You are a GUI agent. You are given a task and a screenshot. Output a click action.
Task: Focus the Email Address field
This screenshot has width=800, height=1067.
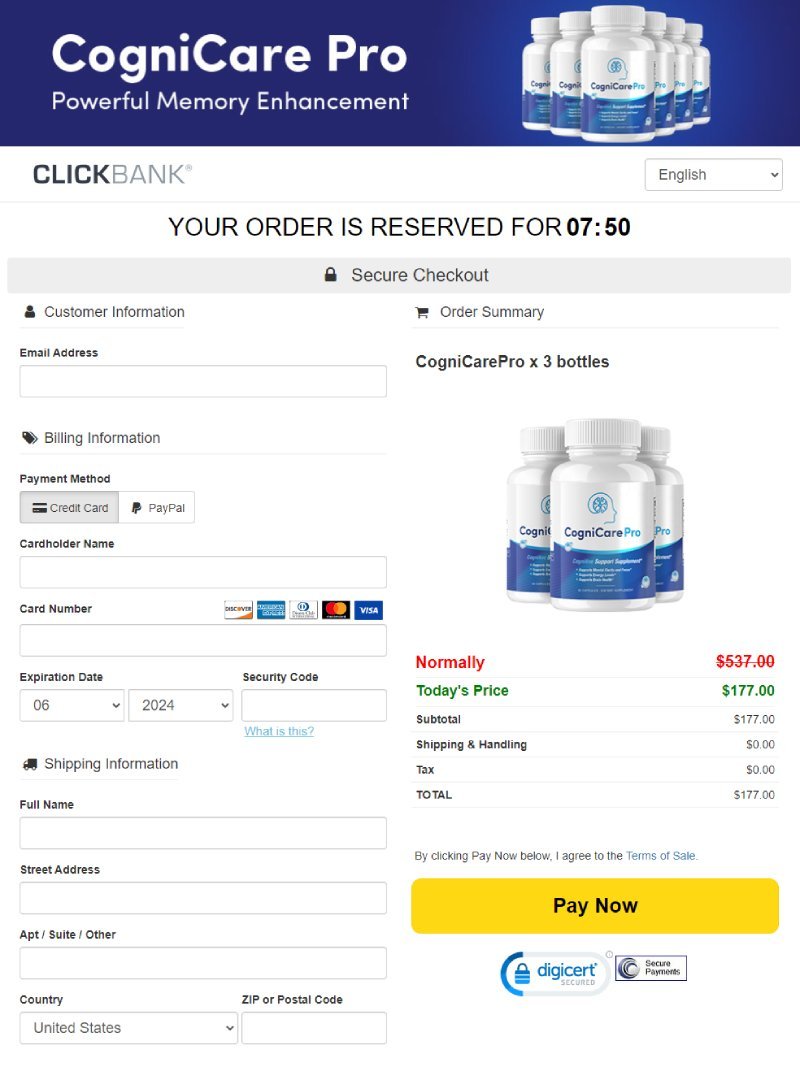point(203,382)
